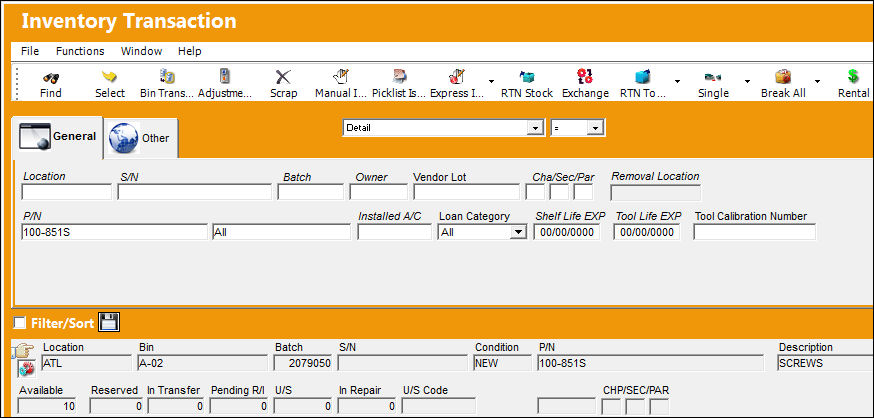
Task: Click the Find binoculars icon
Action: 51,77
